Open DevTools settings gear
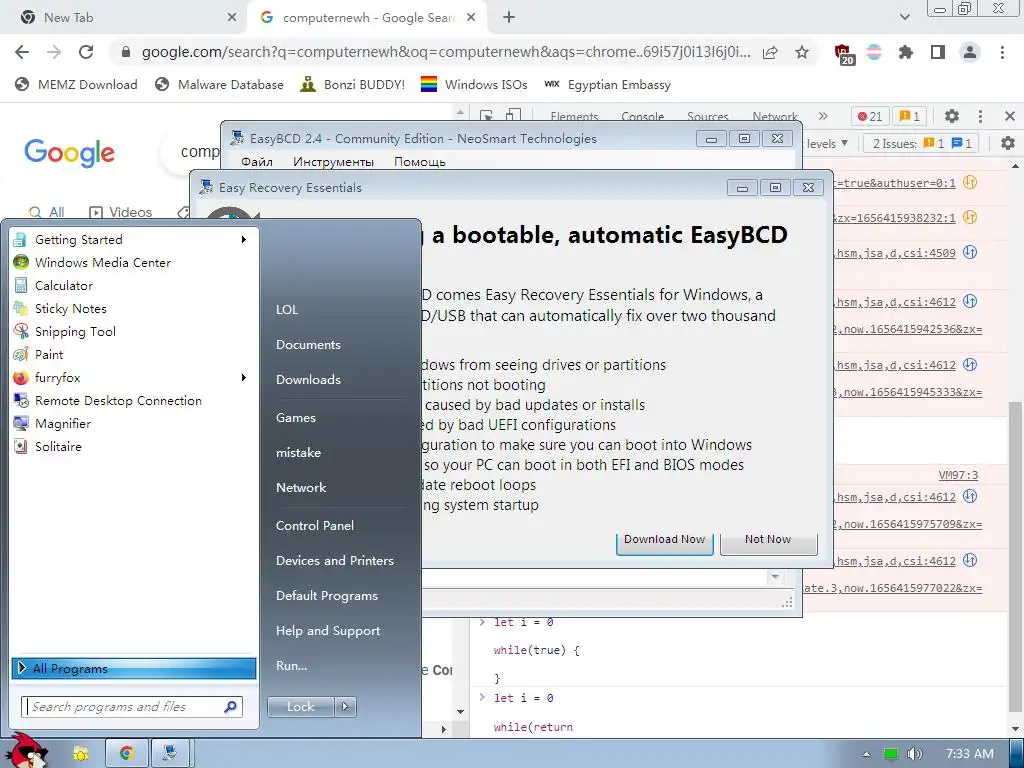The height and width of the screenshot is (768, 1024). 952,116
